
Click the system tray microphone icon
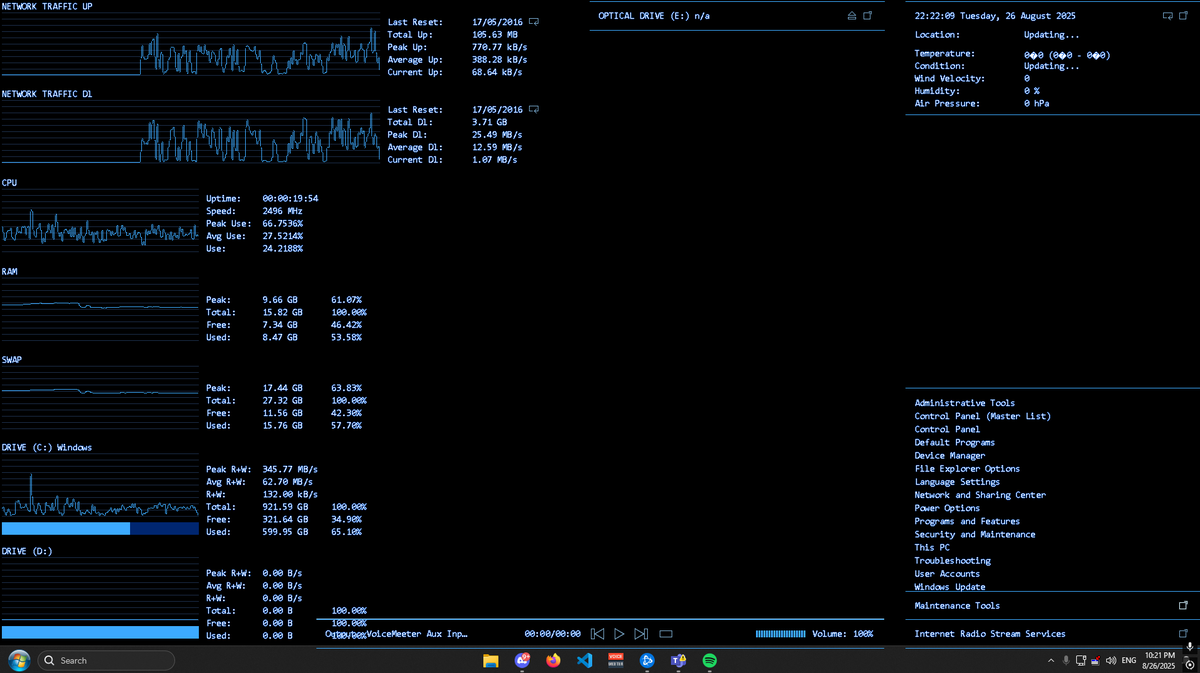[x=1066, y=660]
